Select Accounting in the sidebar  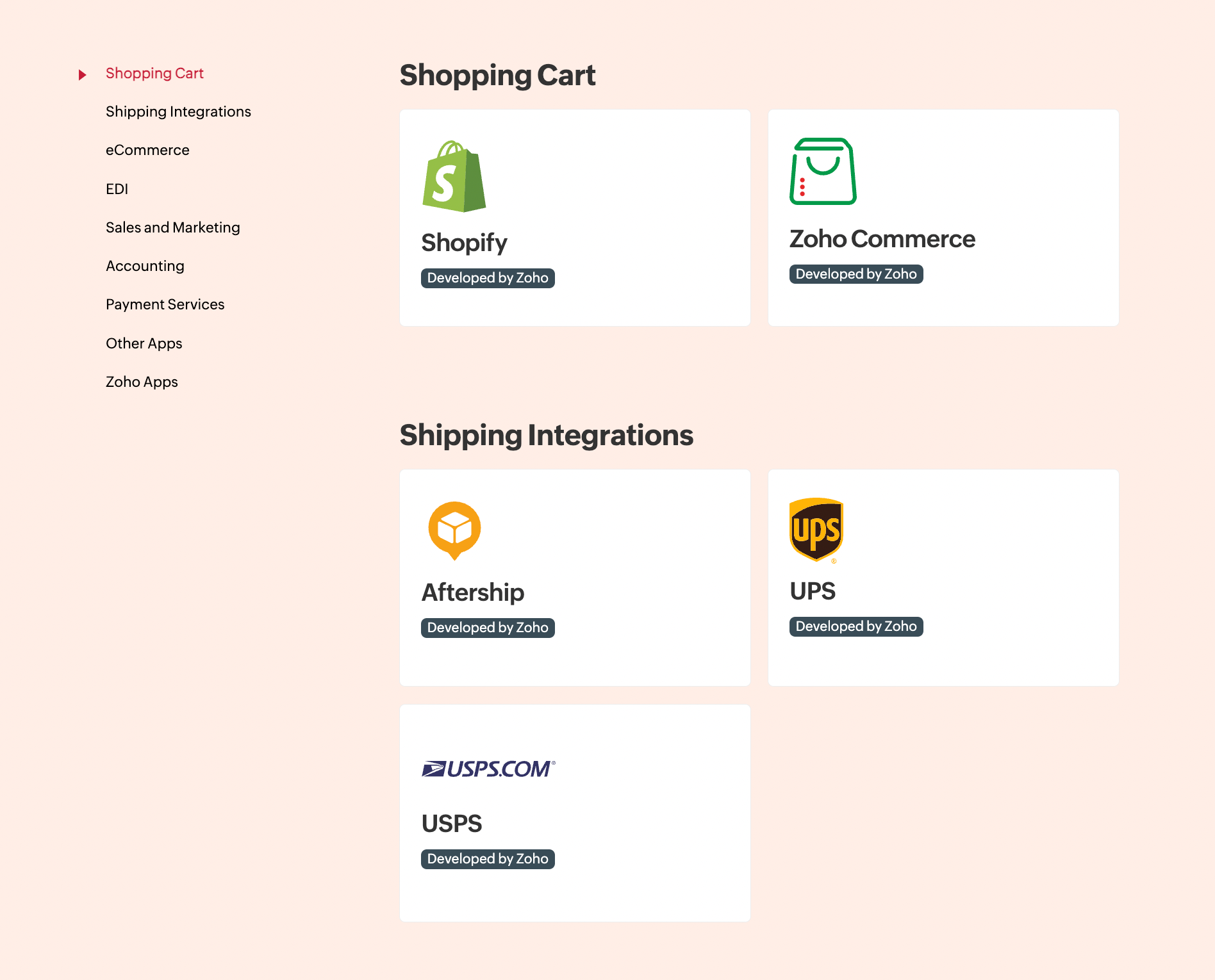(145, 266)
